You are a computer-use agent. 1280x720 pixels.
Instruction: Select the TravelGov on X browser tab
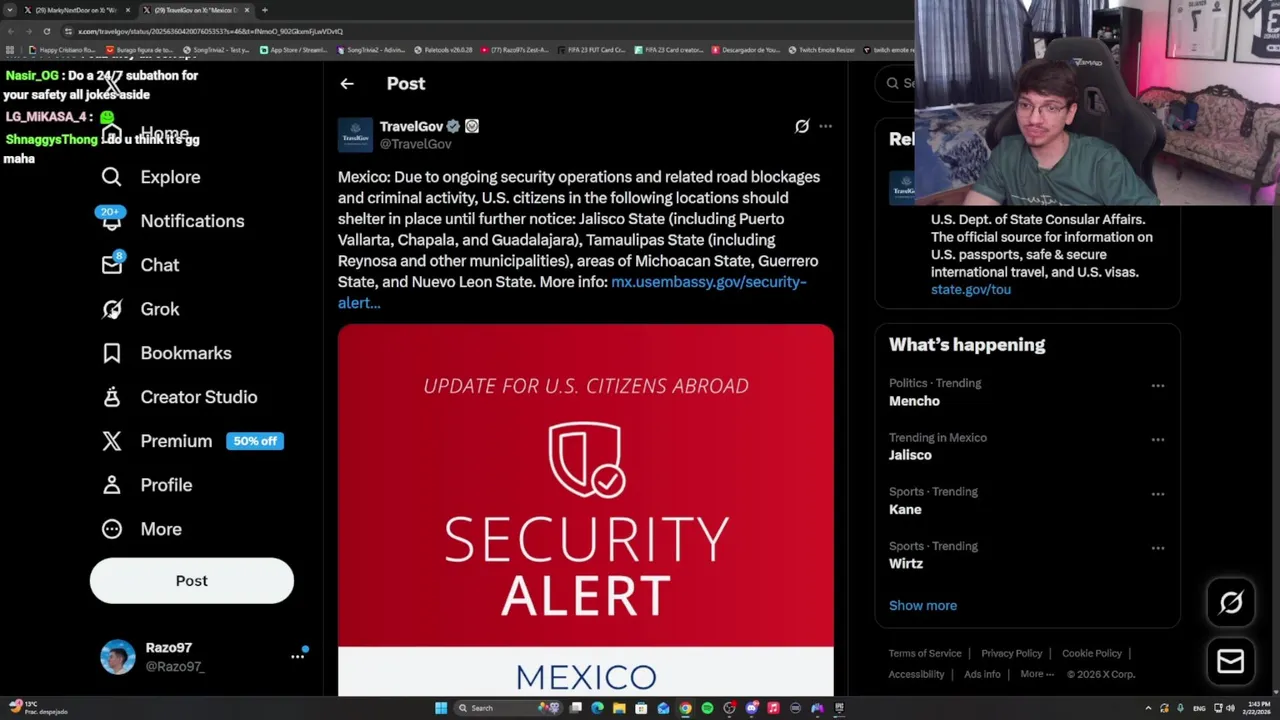pos(195,10)
